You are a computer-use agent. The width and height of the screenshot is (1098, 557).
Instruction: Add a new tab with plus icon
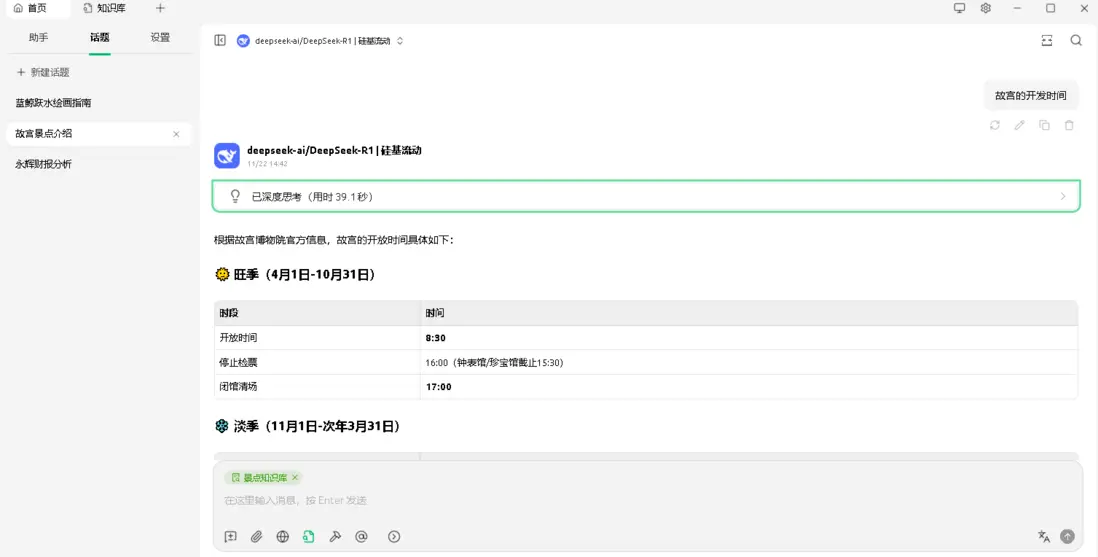point(160,8)
